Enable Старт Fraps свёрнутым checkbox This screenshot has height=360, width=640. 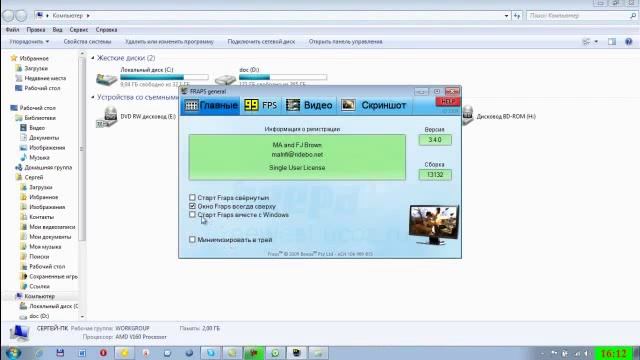point(192,198)
